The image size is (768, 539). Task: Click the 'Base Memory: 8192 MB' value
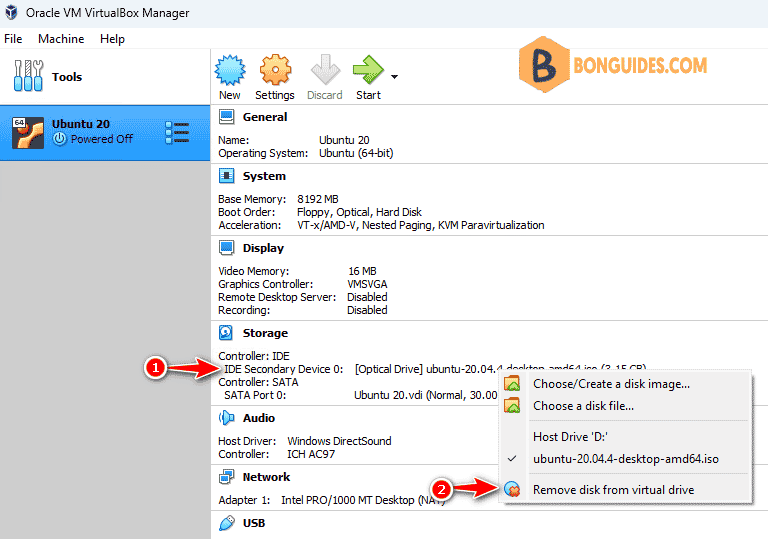(317, 199)
